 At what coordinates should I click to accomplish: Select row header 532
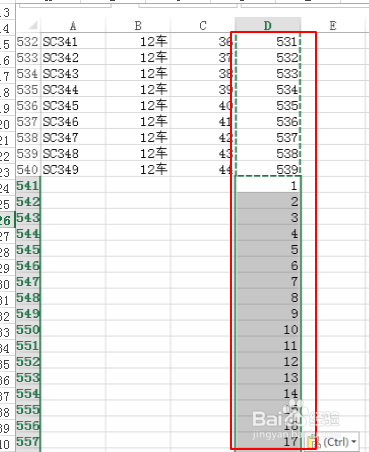28,41
